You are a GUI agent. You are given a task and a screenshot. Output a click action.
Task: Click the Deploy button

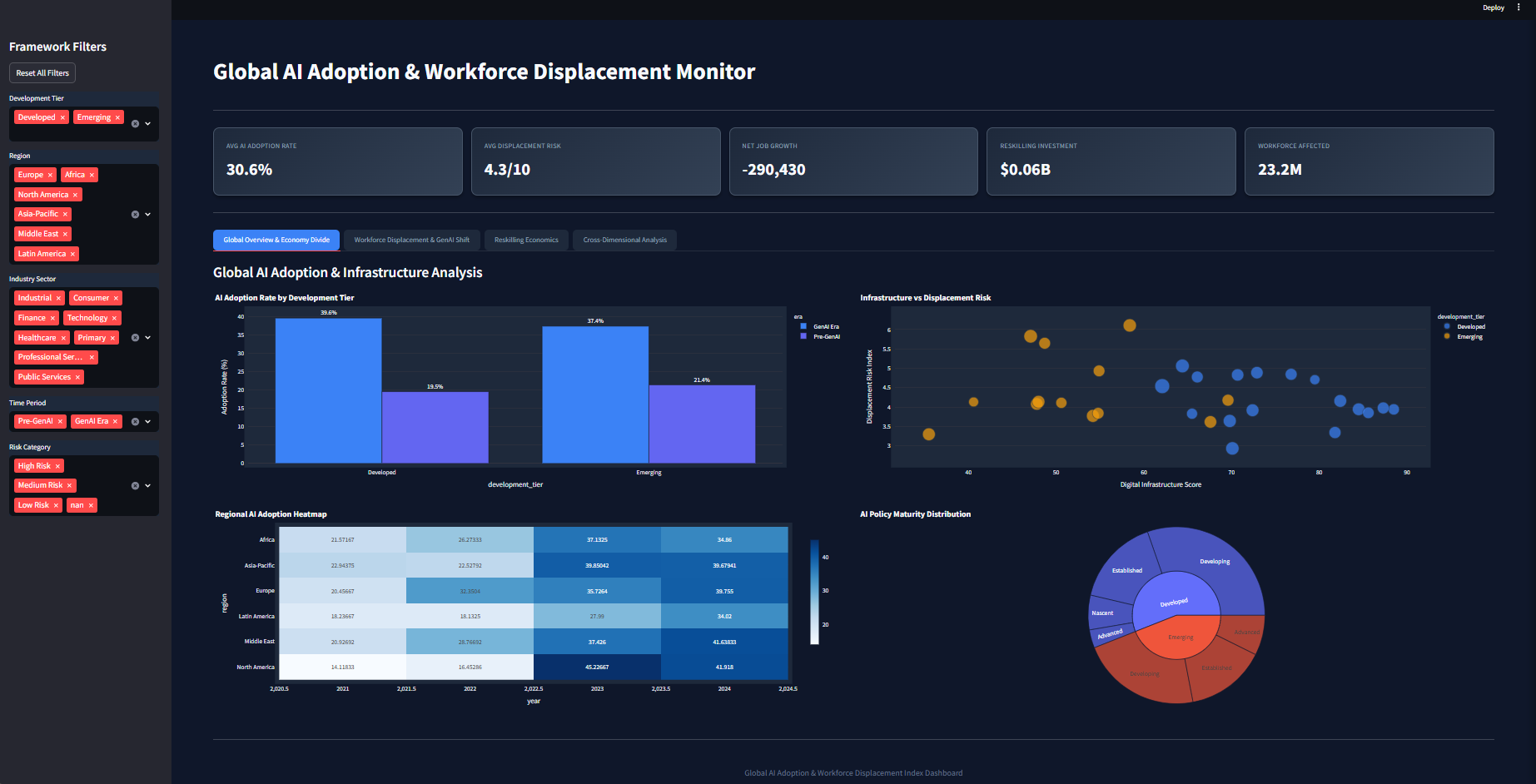pos(1494,7)
